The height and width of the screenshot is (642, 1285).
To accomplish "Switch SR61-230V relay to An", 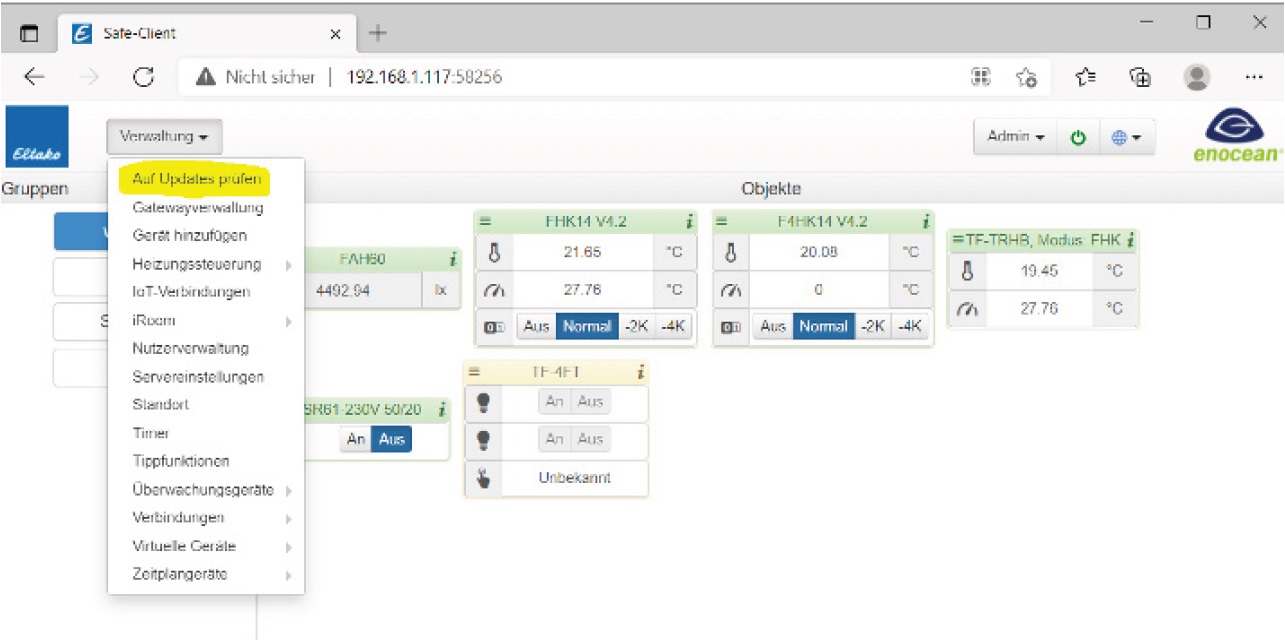I will click(356, 439).
